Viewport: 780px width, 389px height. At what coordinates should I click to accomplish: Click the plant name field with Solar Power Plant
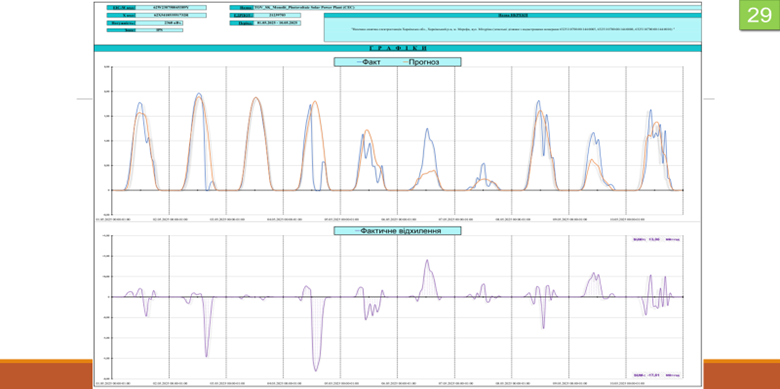(x=478, y=8)
